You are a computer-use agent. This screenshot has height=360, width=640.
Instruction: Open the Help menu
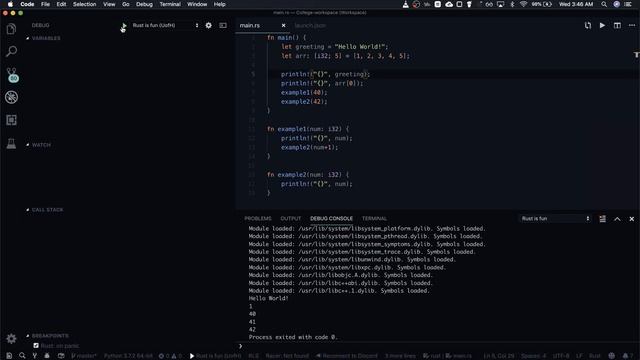(220, 4)
